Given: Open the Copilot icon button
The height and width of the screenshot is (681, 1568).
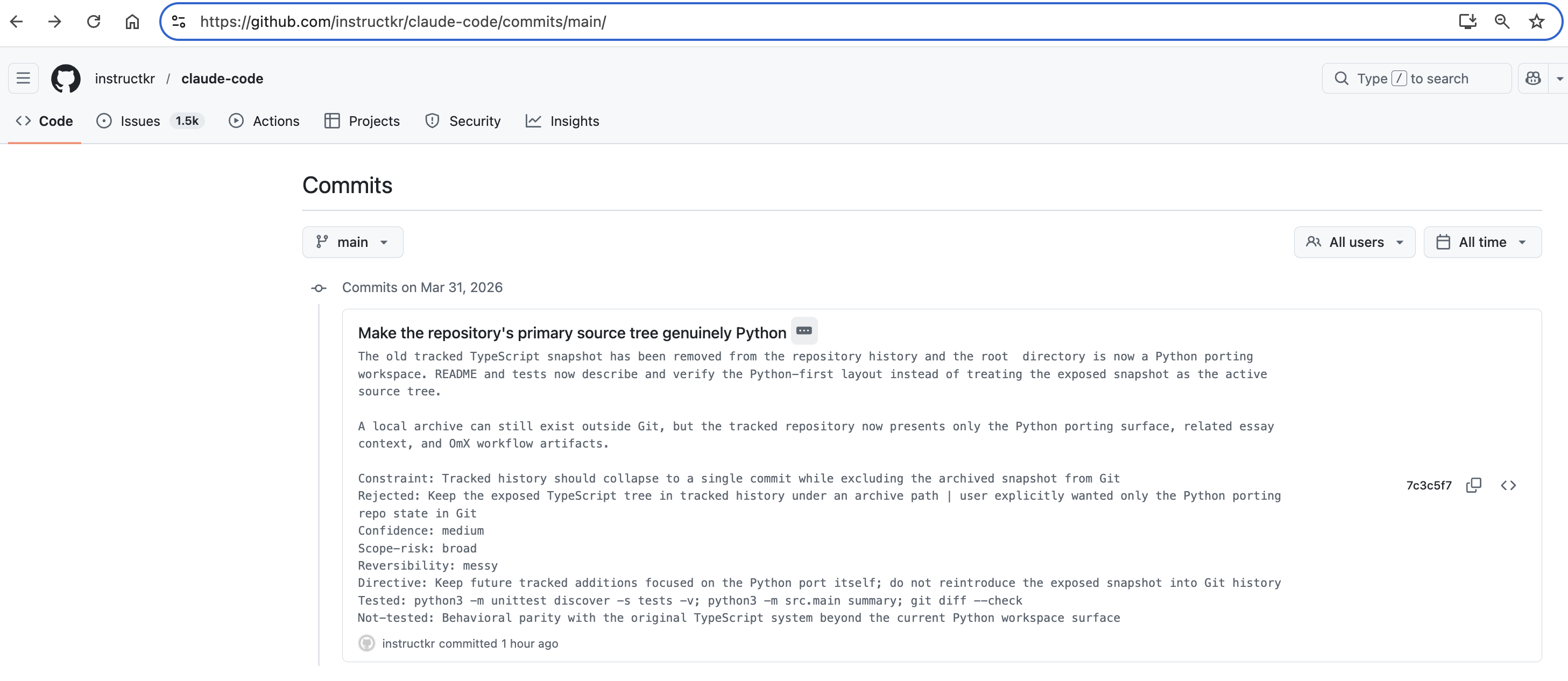Looking at the screenshot, I should point(1532,79).
